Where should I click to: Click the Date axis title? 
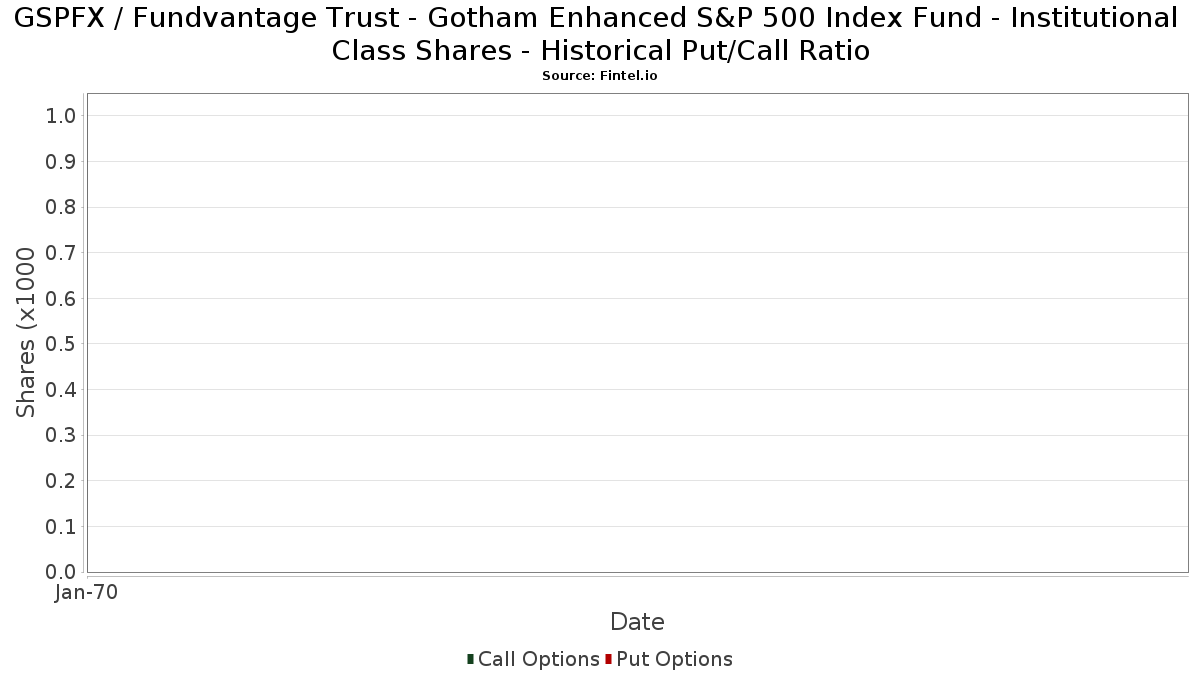(x=637, y=622)
